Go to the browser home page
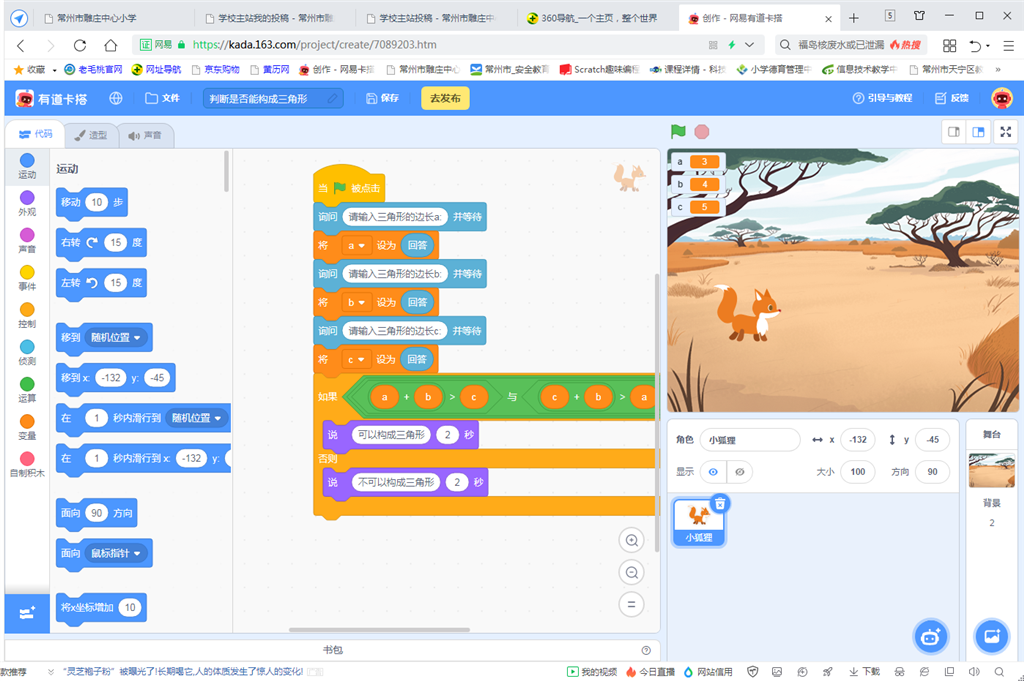 point(110,45)
